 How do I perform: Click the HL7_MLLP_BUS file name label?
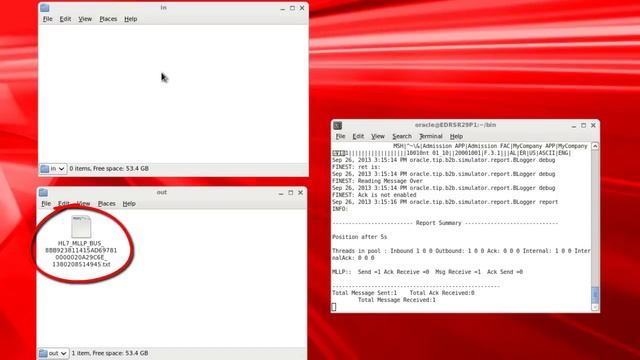81,254
